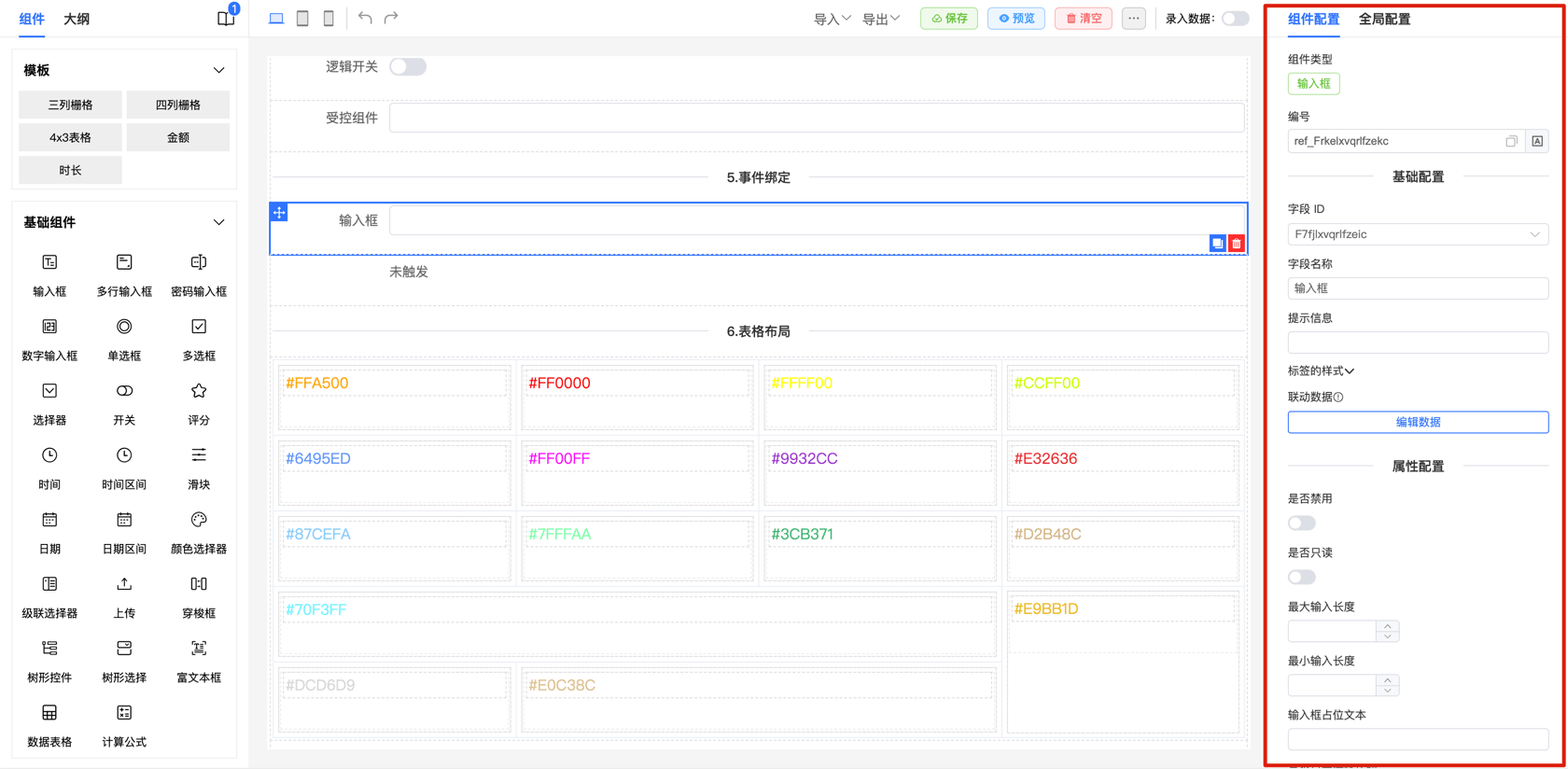Pick the 颜色选择器 palette component
This screenshot has height=769, width=1568.
(199, 520)
